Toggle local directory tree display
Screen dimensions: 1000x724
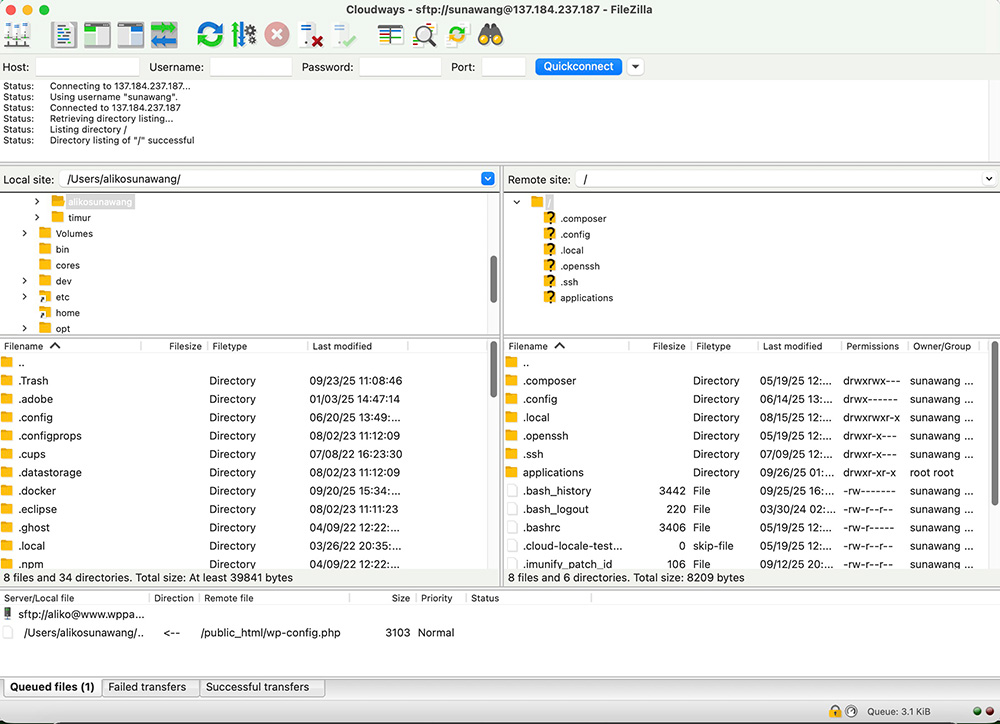pyautogui.click(x=97, y=35)
